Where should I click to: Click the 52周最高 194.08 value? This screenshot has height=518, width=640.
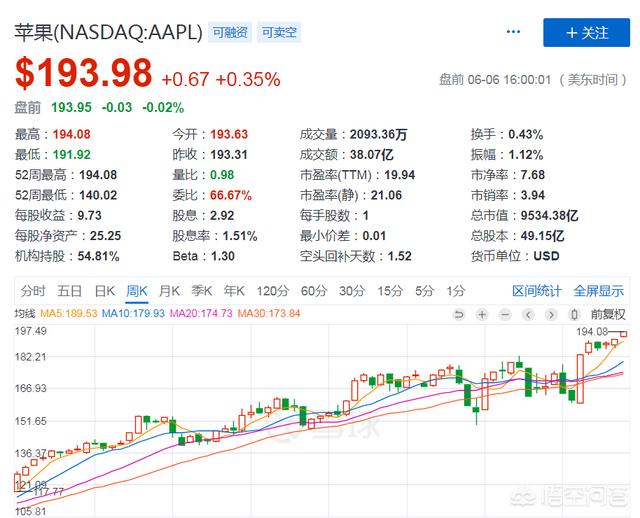tap(98, 175)
